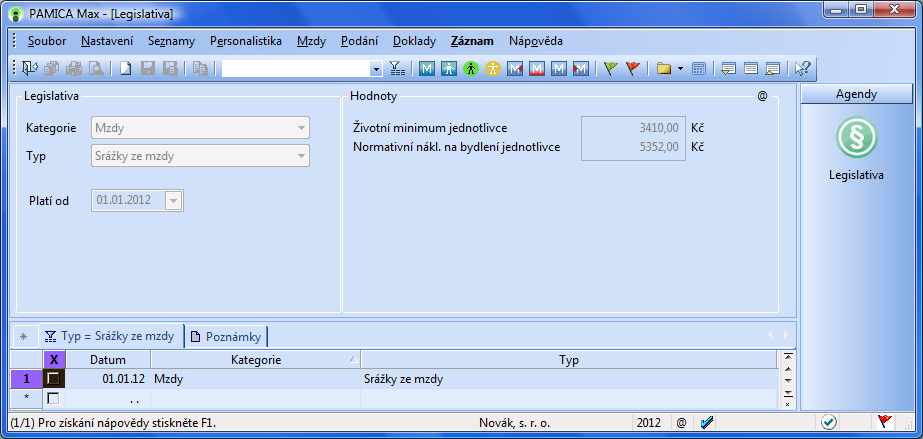Viewport: 923px width, 439px height.
Task: Open the Platí od date picker arrow
Action: (x=174, y=201)
